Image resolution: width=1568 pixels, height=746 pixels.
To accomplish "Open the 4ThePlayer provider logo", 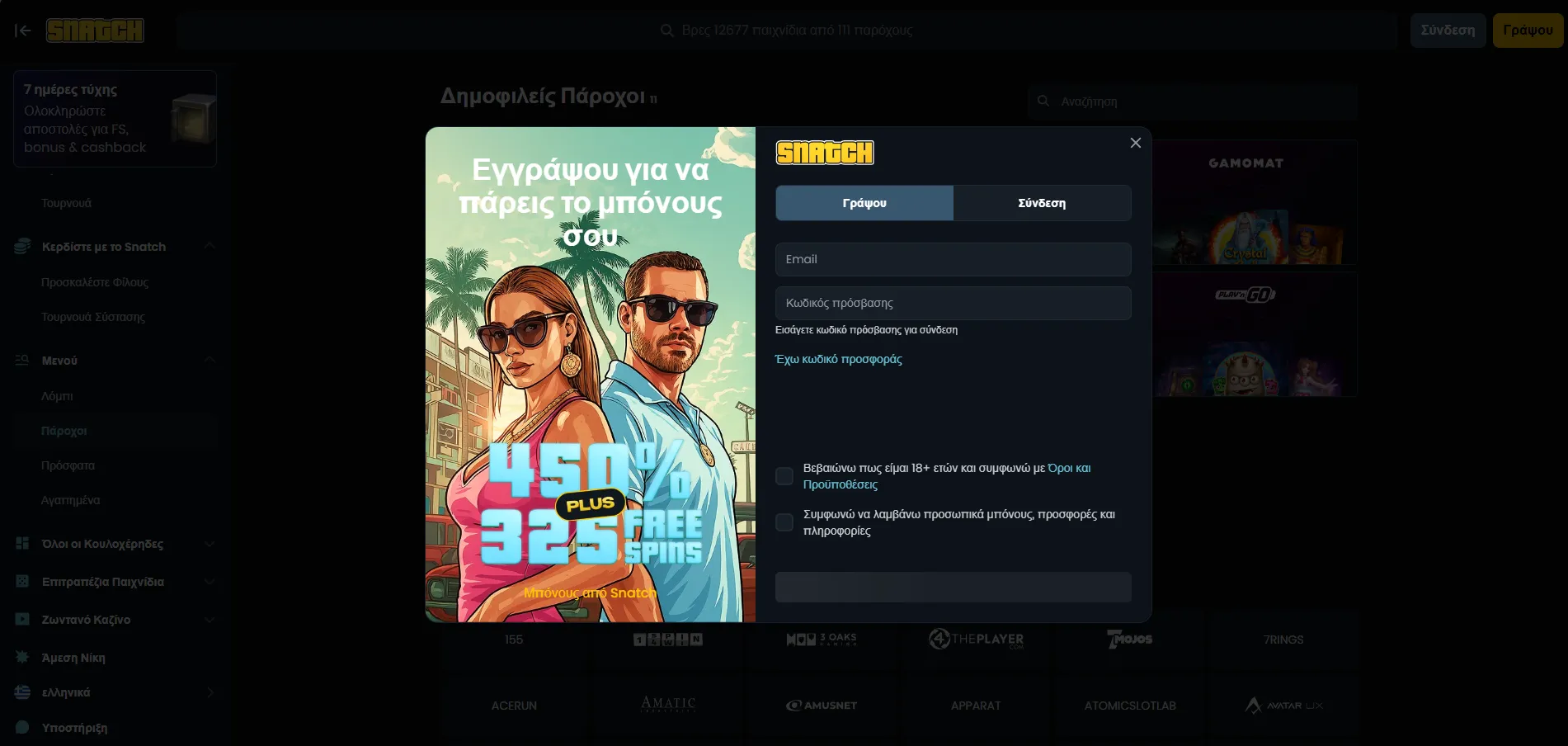I will 976,640.
